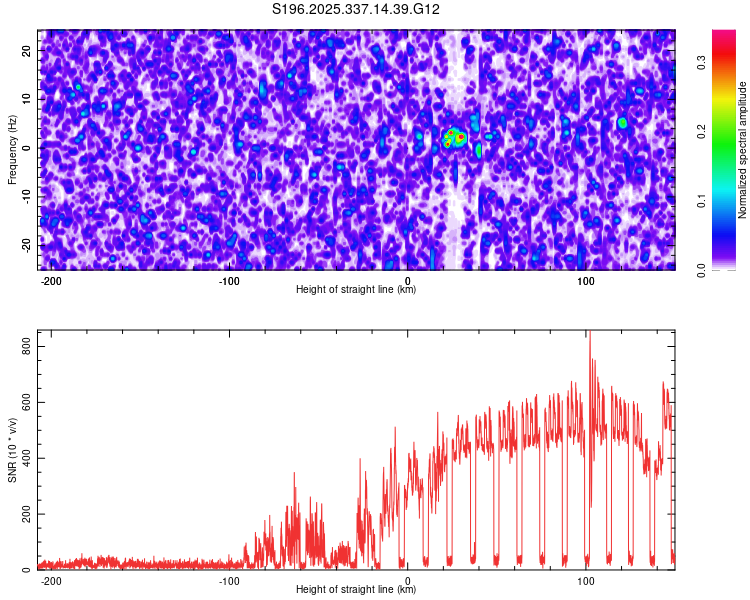Click the magenta top of the color bar

[x=723, y=38]
